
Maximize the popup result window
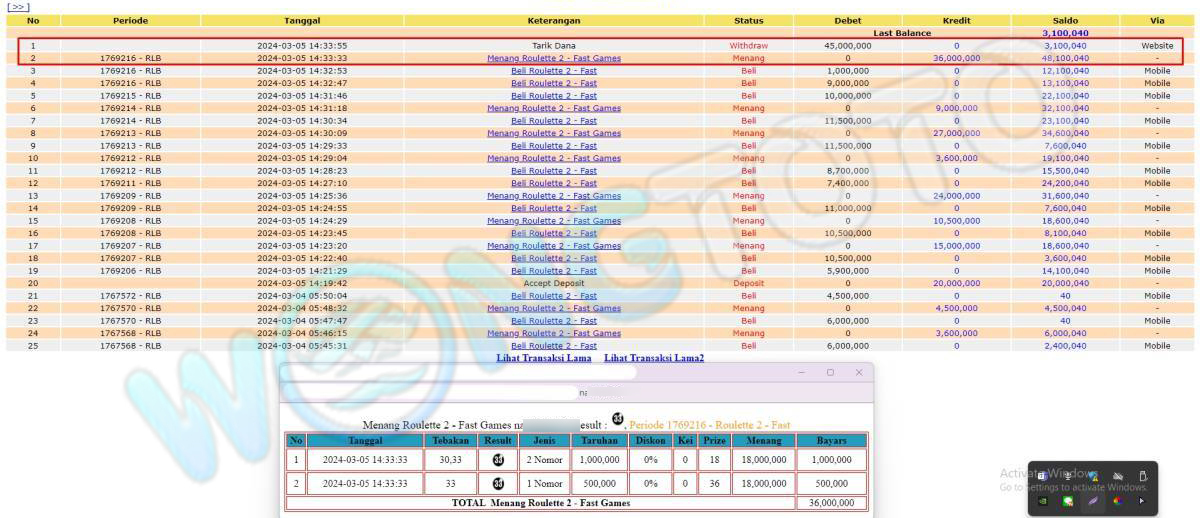click(x=830, y=372)
